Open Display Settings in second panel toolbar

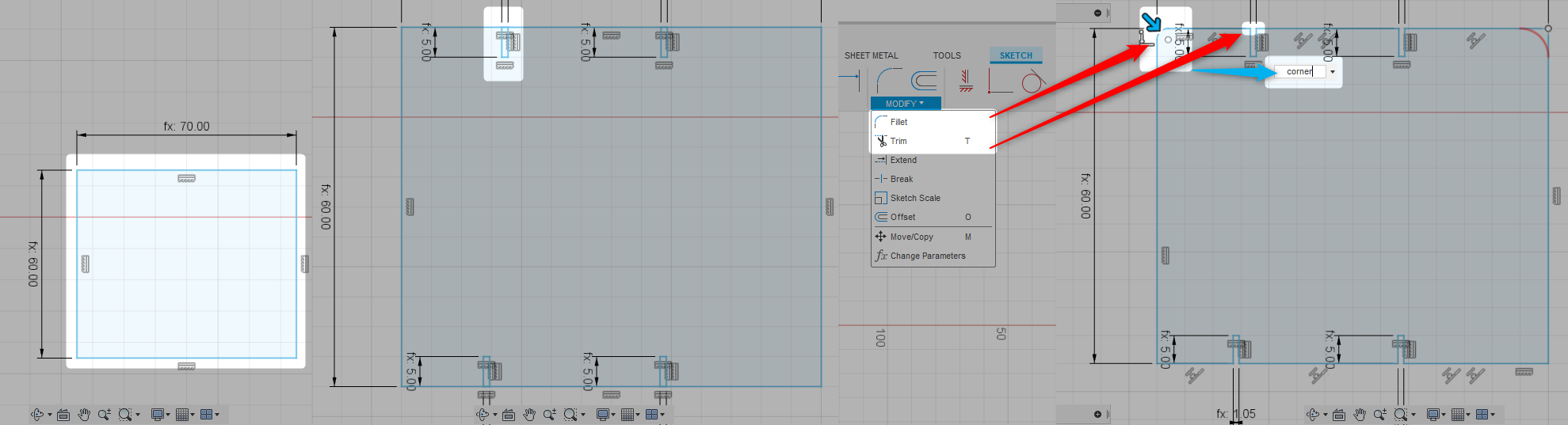pyautogui.click(x=603, y=414)
